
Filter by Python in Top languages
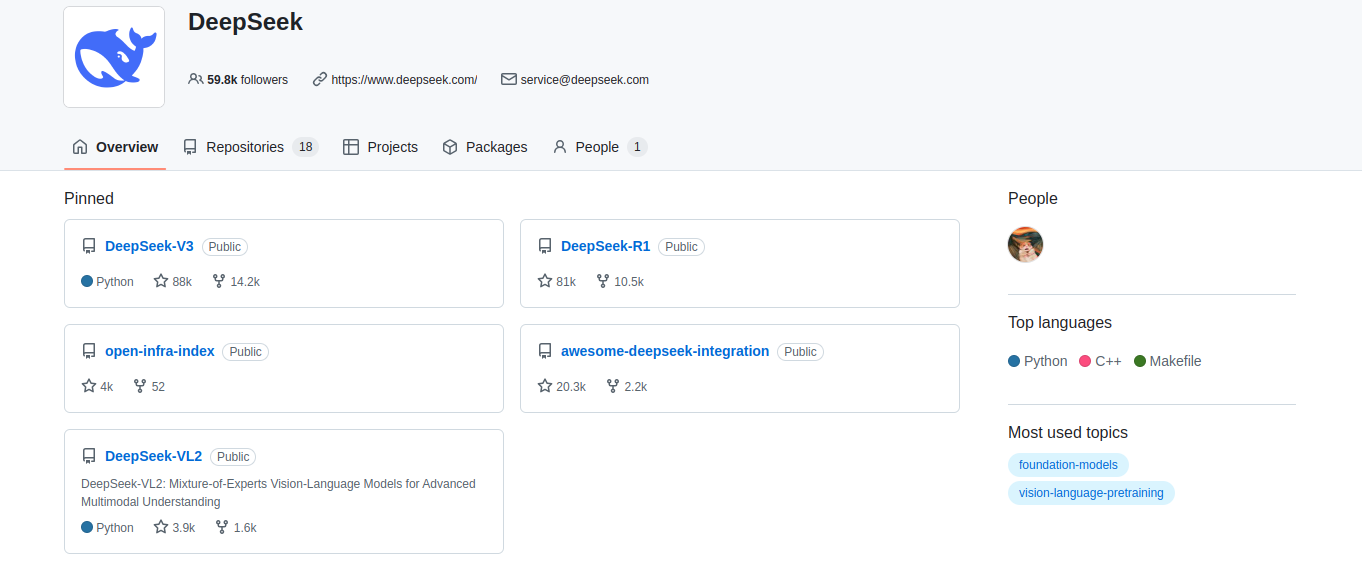point(1038,361)
